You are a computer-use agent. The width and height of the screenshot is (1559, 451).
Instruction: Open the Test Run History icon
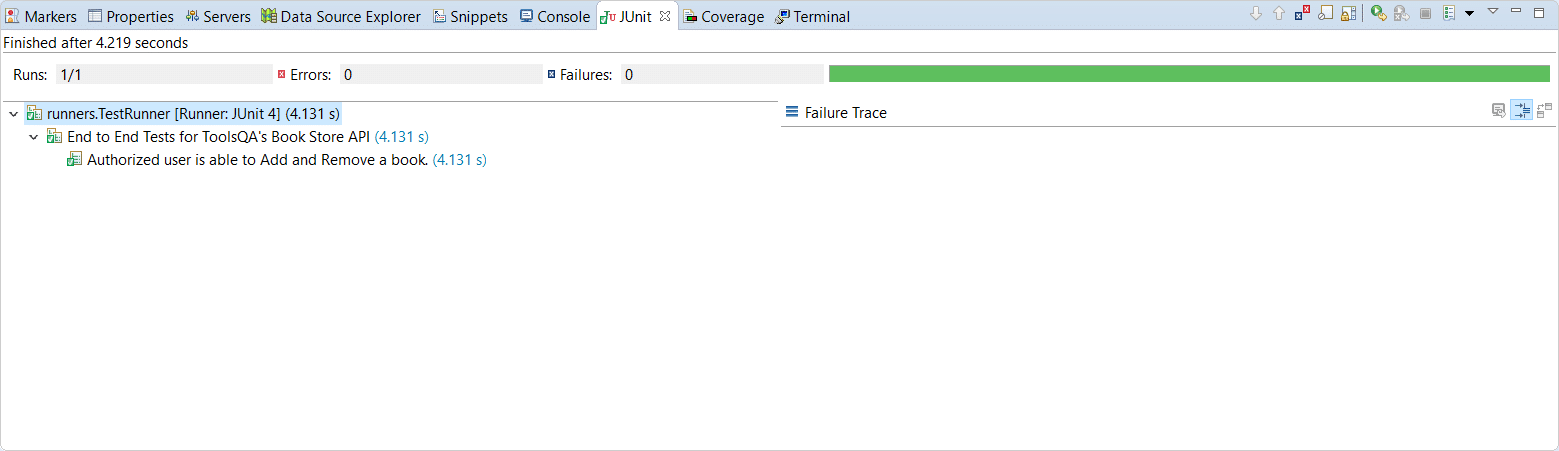1448,14
